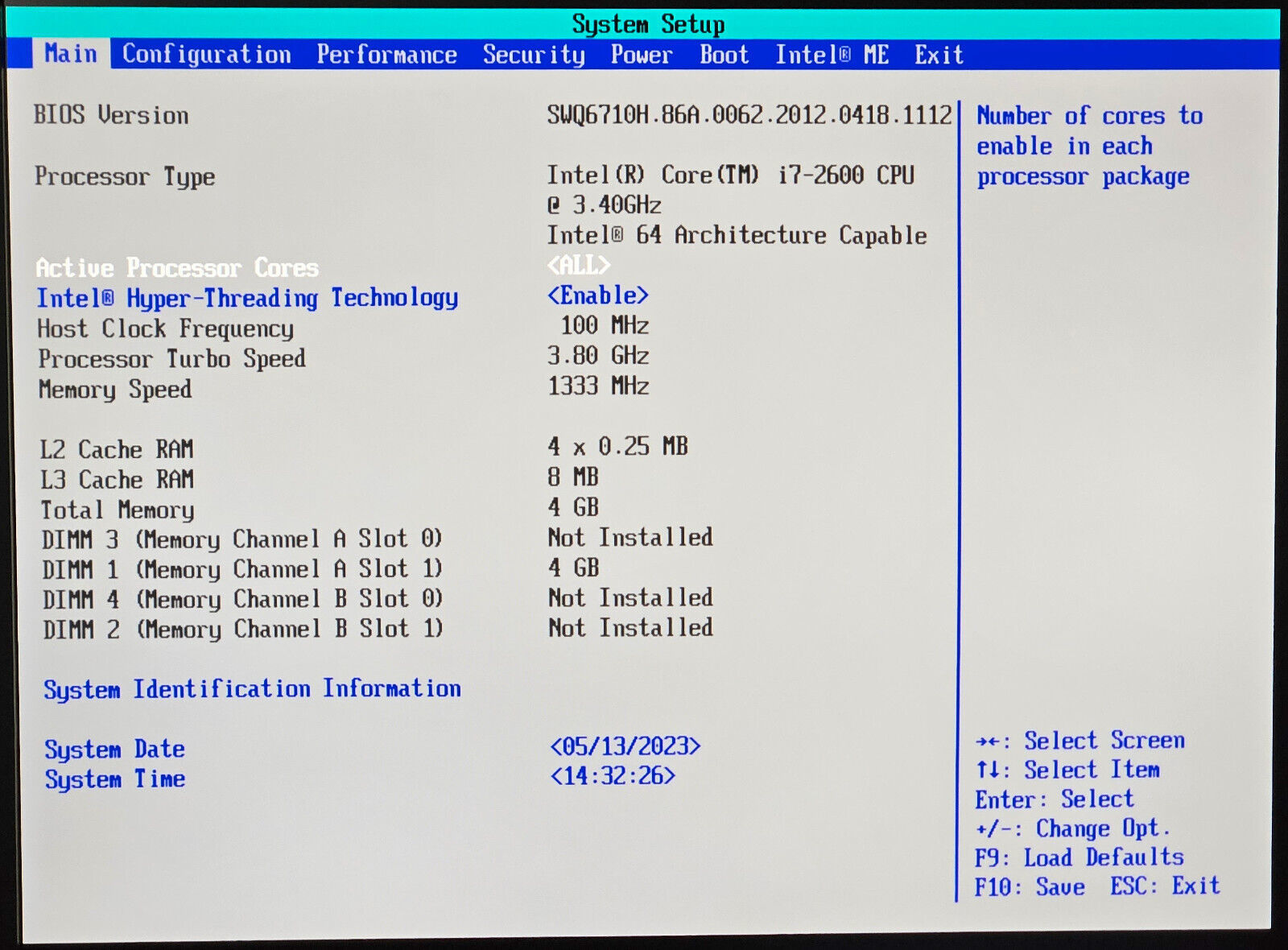The width and height of the screenshot is (1288, 950).
Task: Open the Configuration tab
Action: point(207,55)
